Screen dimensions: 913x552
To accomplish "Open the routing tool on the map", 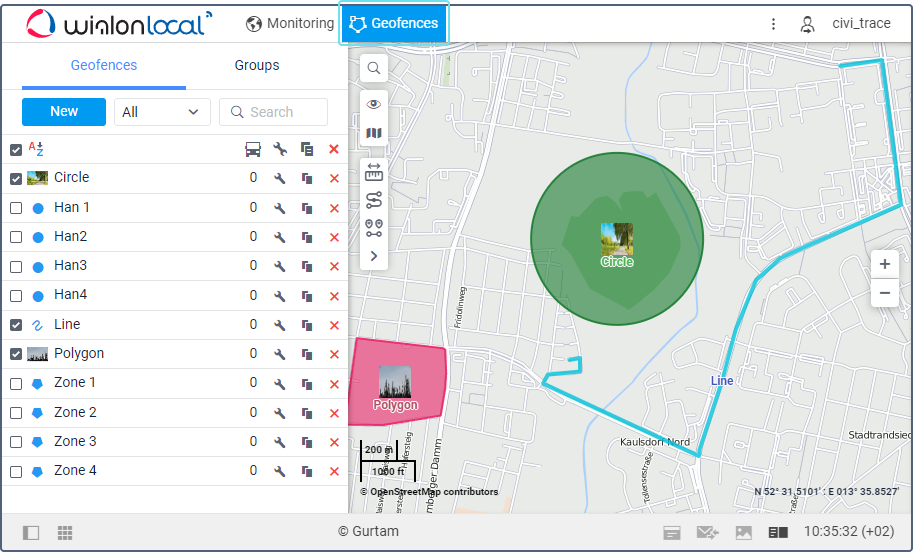I will [x=374, y=200].
